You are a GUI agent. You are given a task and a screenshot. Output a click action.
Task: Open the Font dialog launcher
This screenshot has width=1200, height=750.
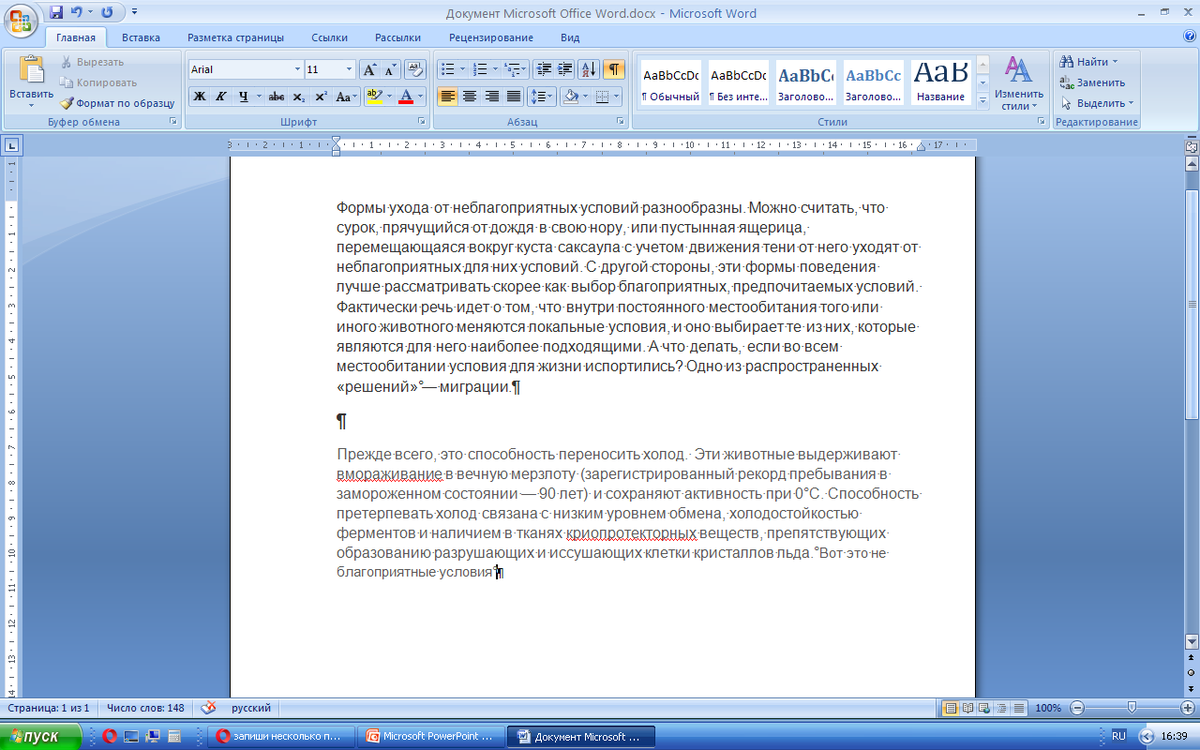click(x=421, y=122)
